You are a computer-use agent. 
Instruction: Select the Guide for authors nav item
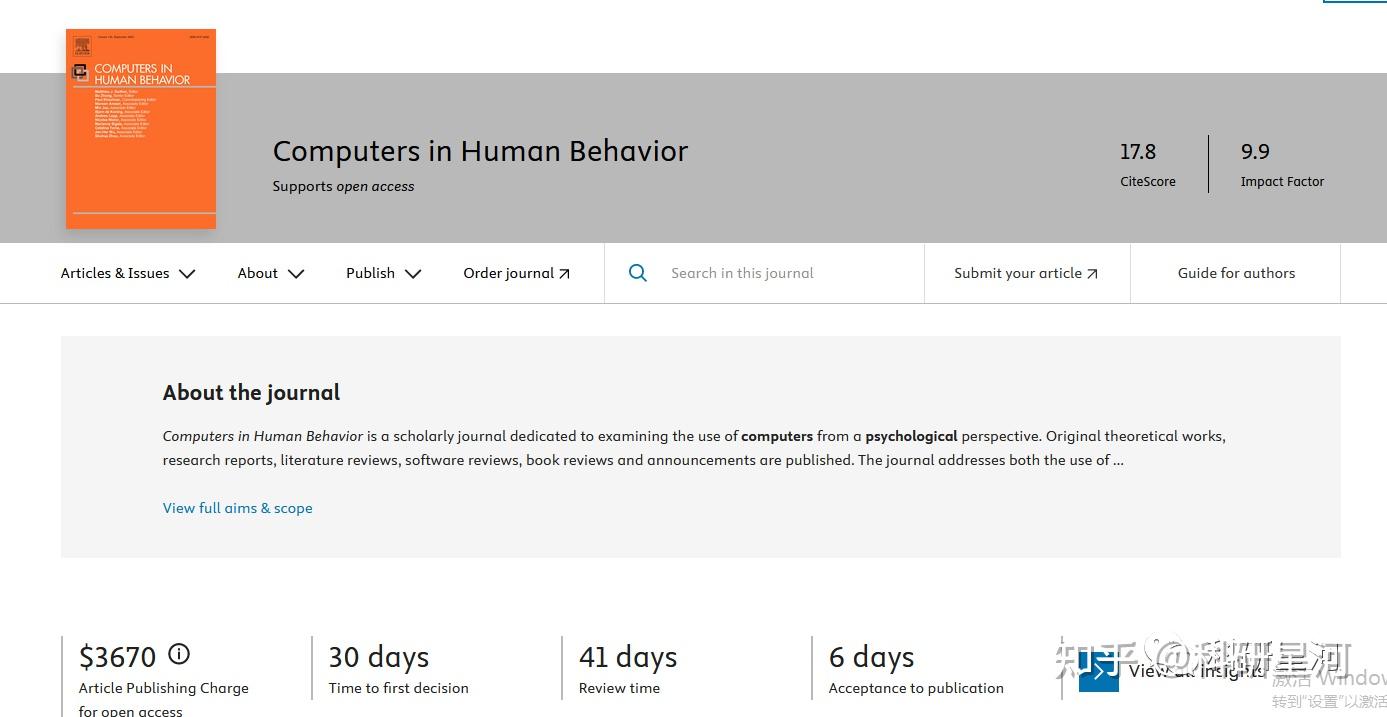[1236, 272]
